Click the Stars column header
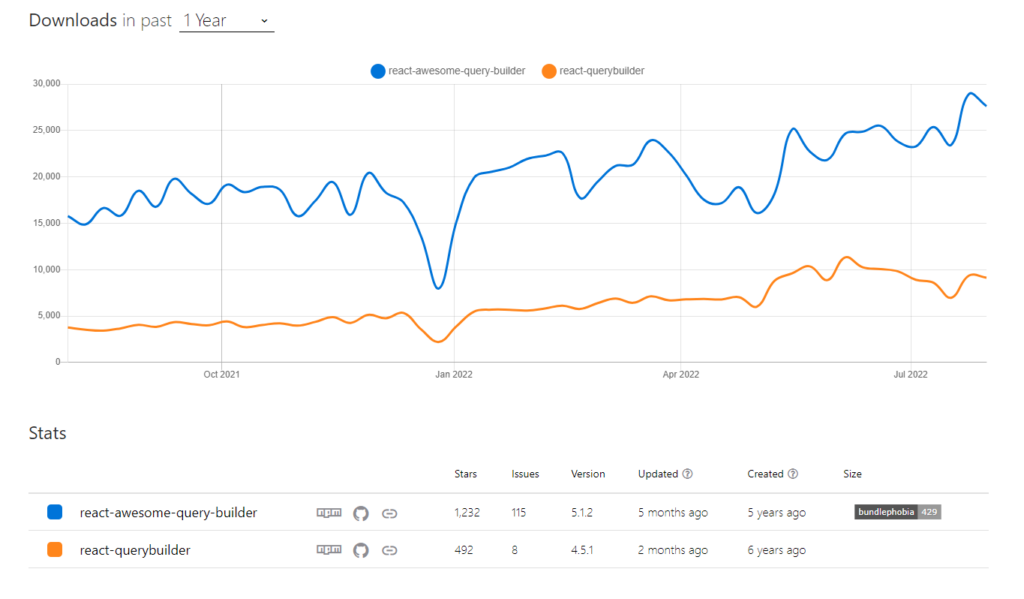1024x599 pixels. (x=465, y=474)
